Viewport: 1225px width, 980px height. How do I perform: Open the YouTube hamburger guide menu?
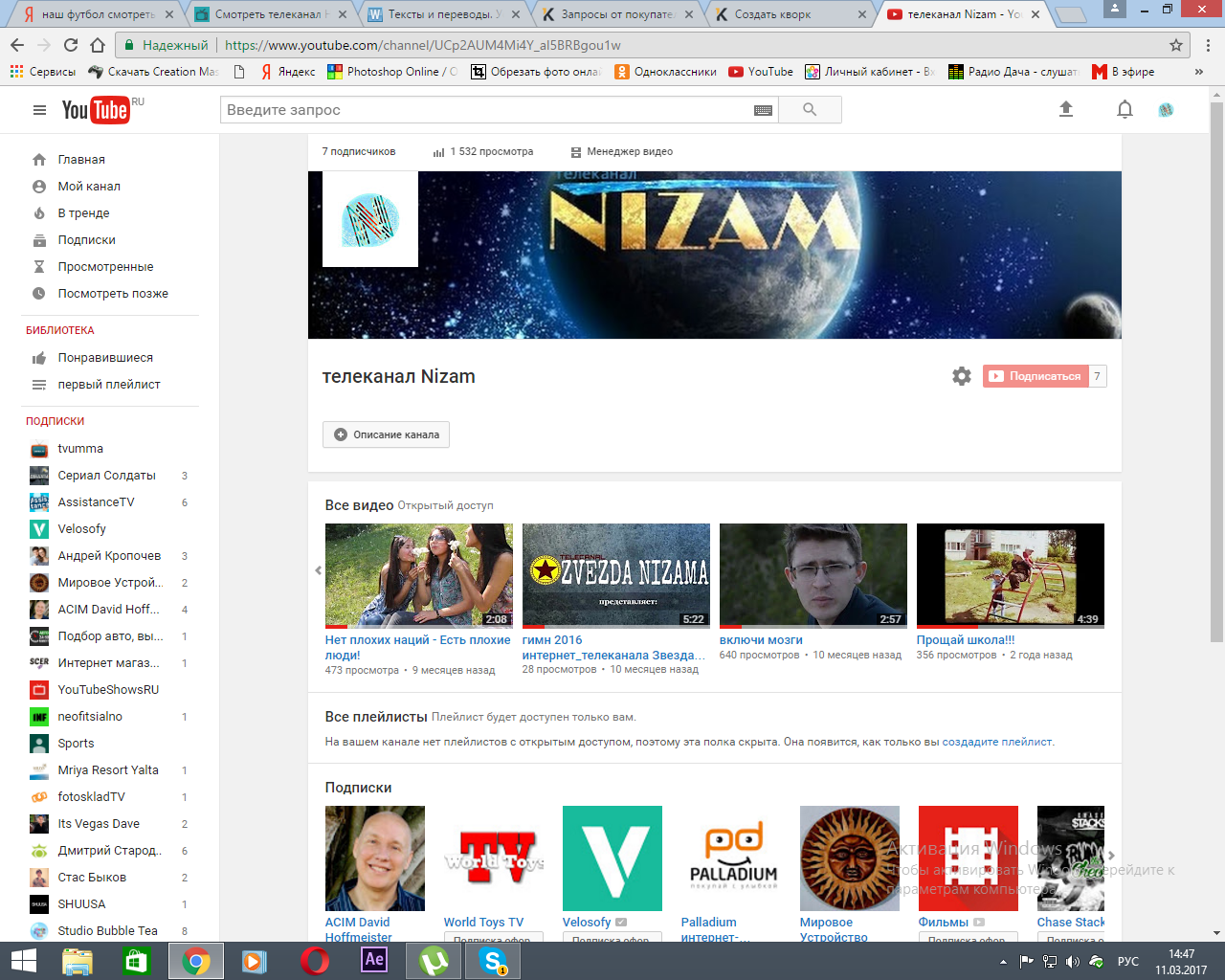pos(39,110)
